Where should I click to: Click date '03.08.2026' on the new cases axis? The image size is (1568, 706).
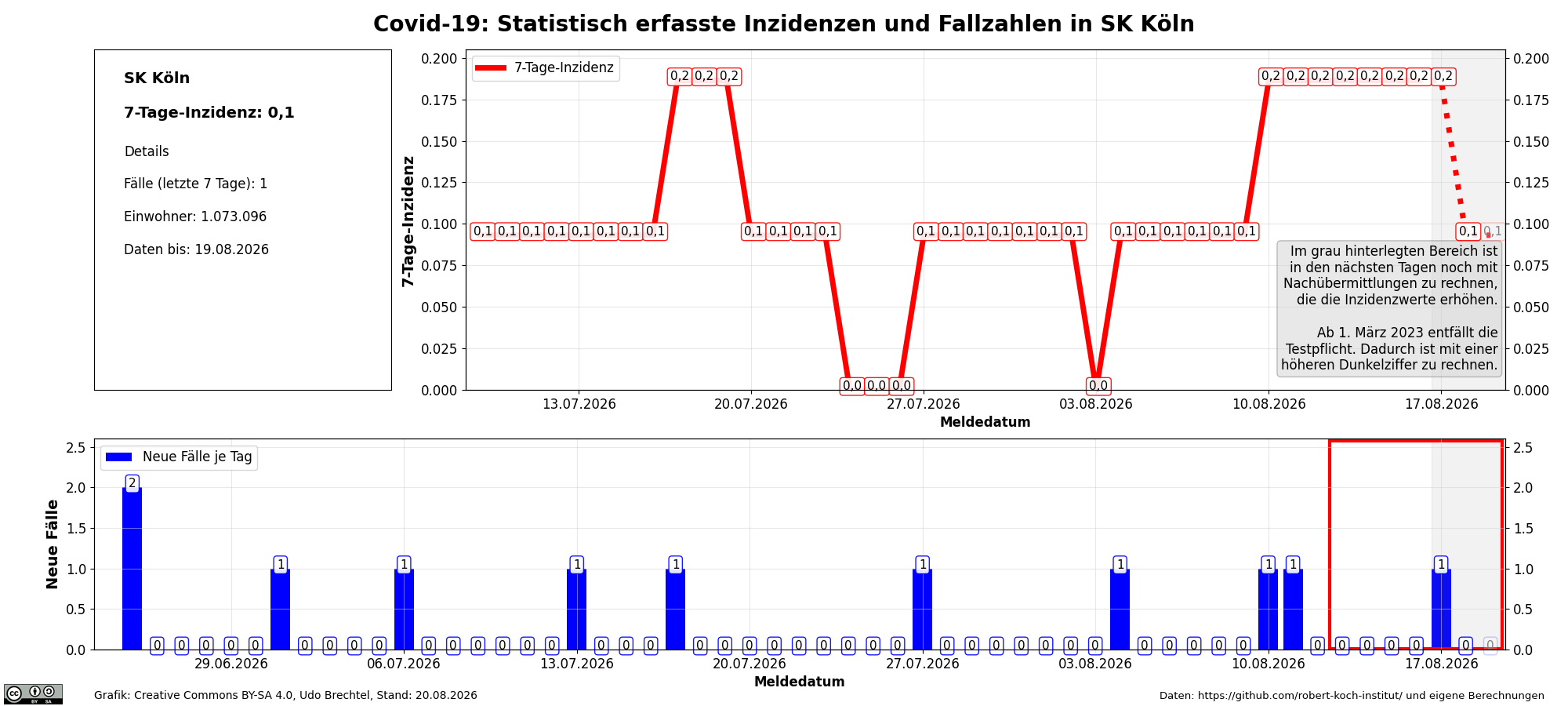point(1095,664)
